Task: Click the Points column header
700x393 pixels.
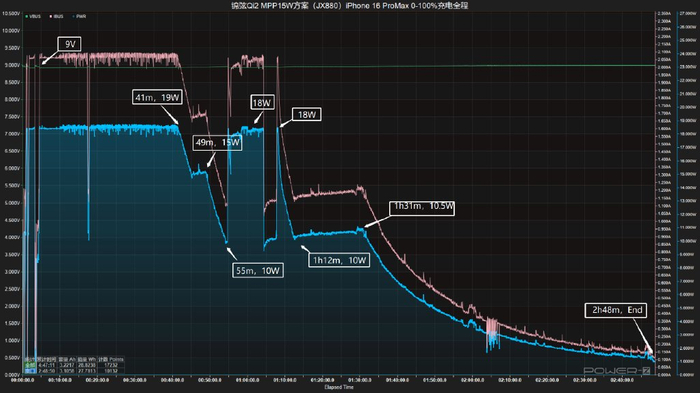Action: (x=111, y=359)
